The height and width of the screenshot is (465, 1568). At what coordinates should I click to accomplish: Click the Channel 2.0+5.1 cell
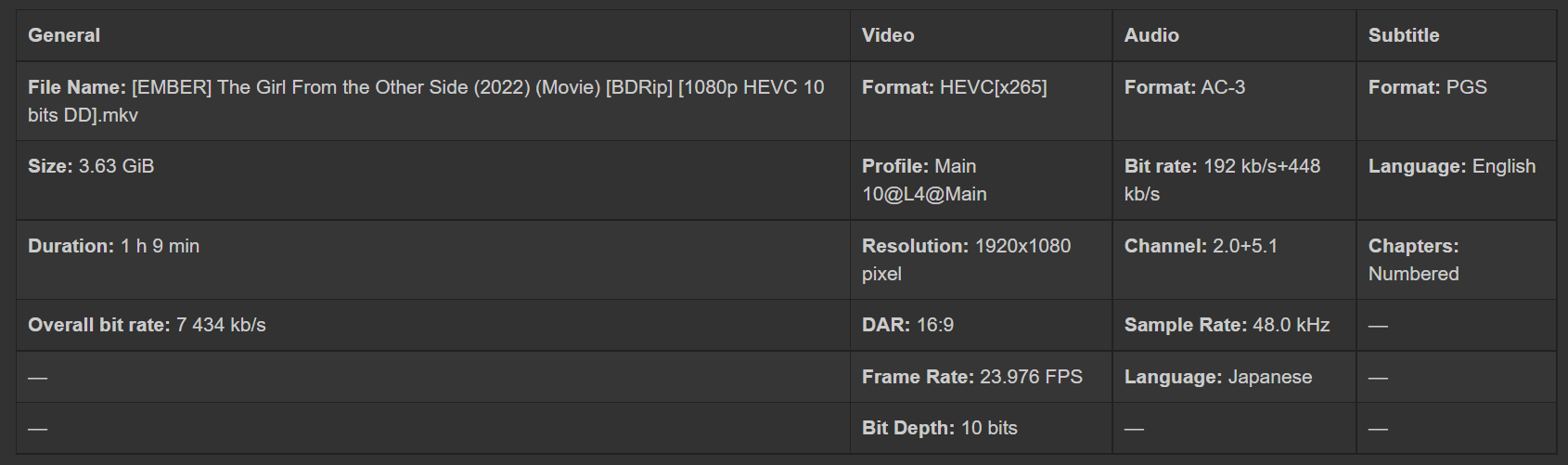coord(1201,246)
